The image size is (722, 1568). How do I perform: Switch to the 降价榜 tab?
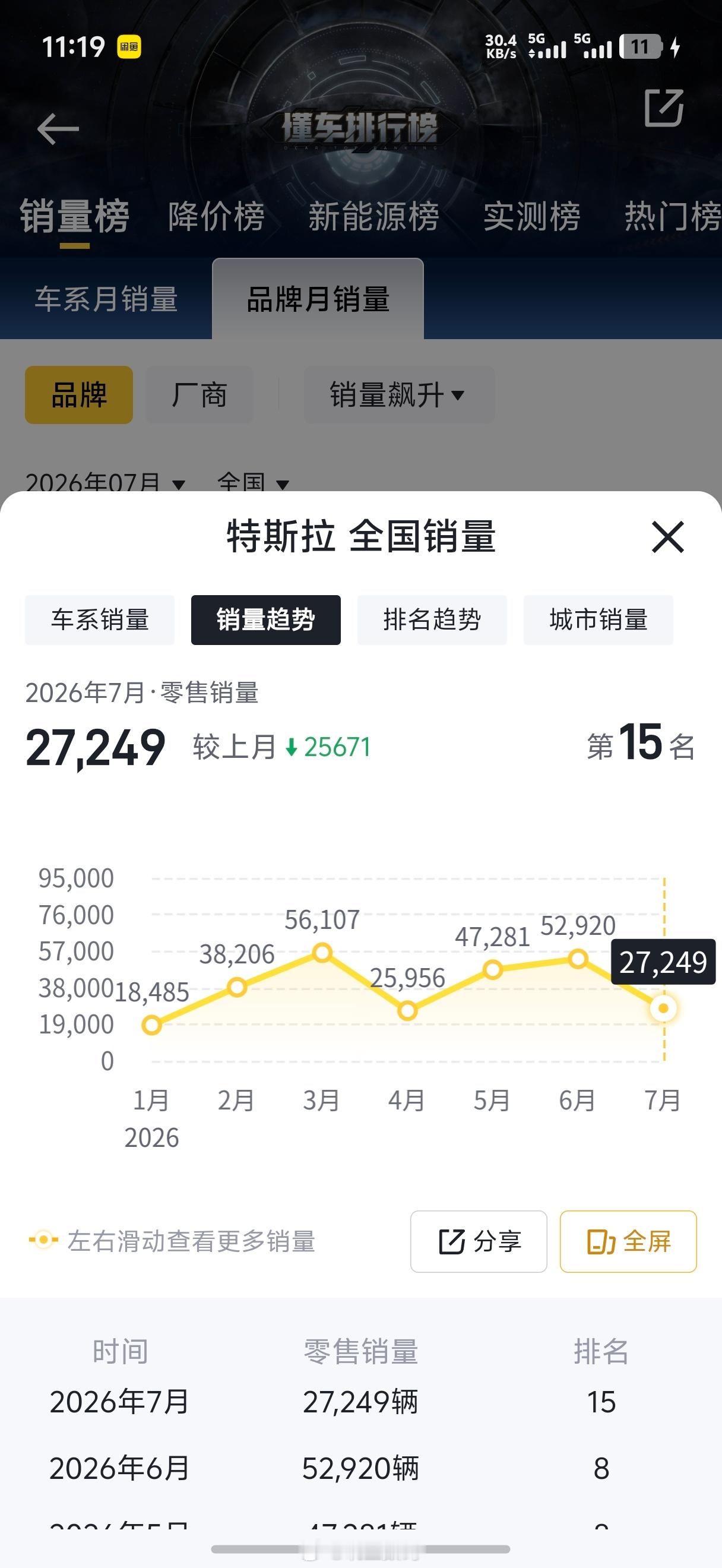point(217,217)
